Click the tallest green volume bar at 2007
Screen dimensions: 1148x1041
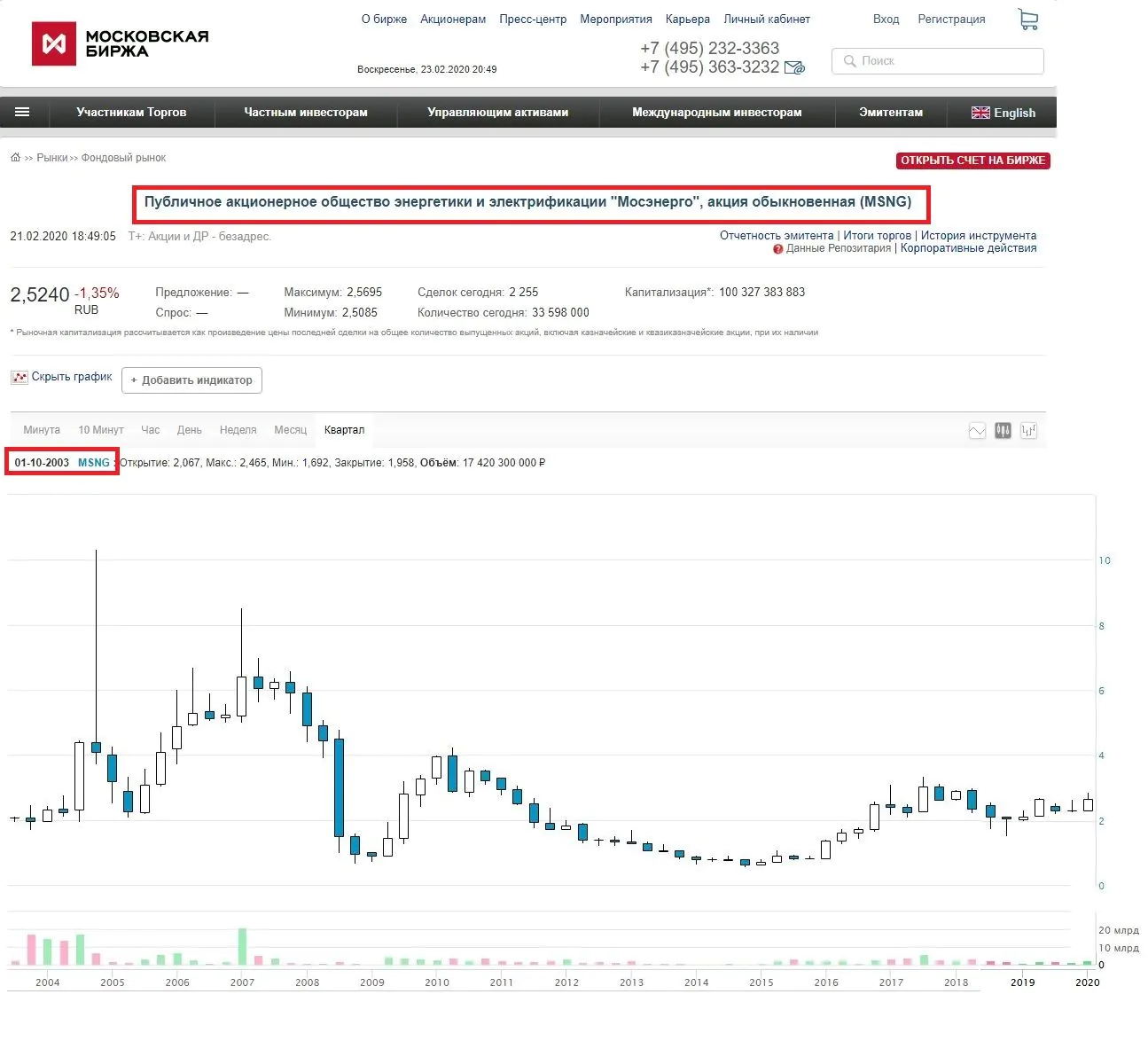tap(242, 946)
